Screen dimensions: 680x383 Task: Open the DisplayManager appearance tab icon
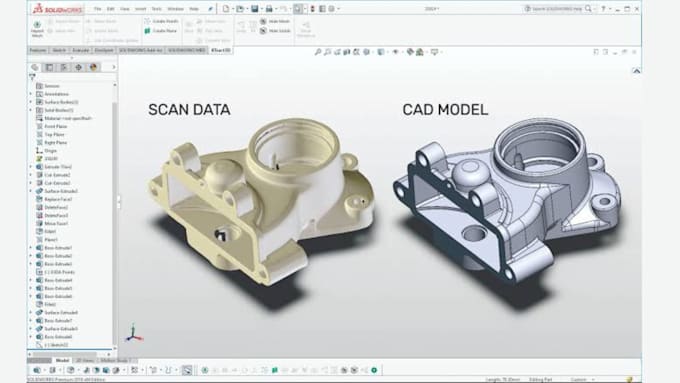point(93,67)
